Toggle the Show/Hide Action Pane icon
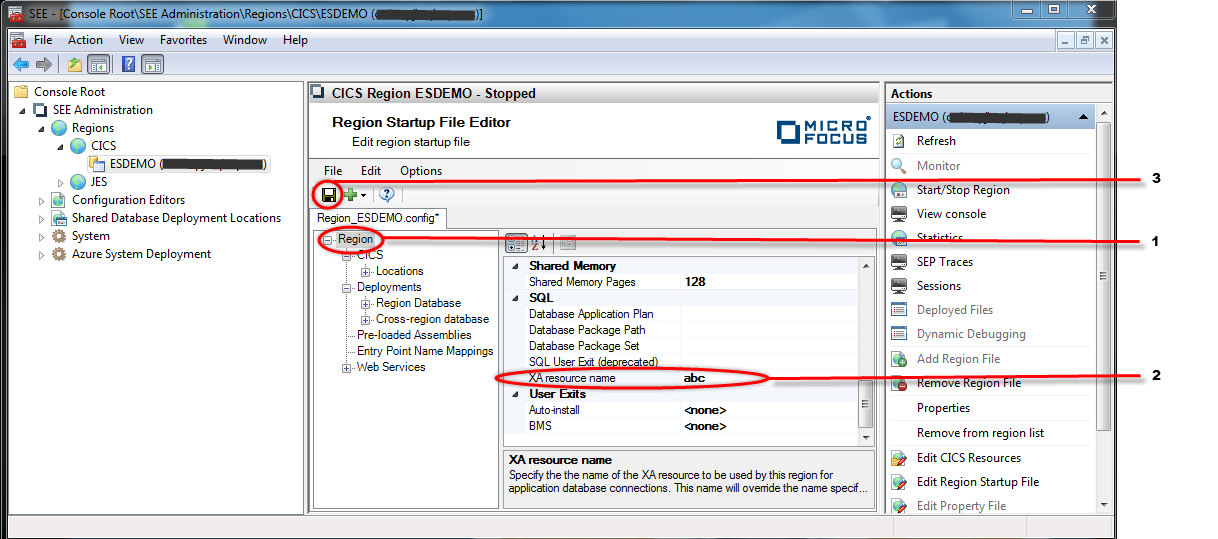The width and height of the screenshot is (1218, 539). click(x=152, y=64)
